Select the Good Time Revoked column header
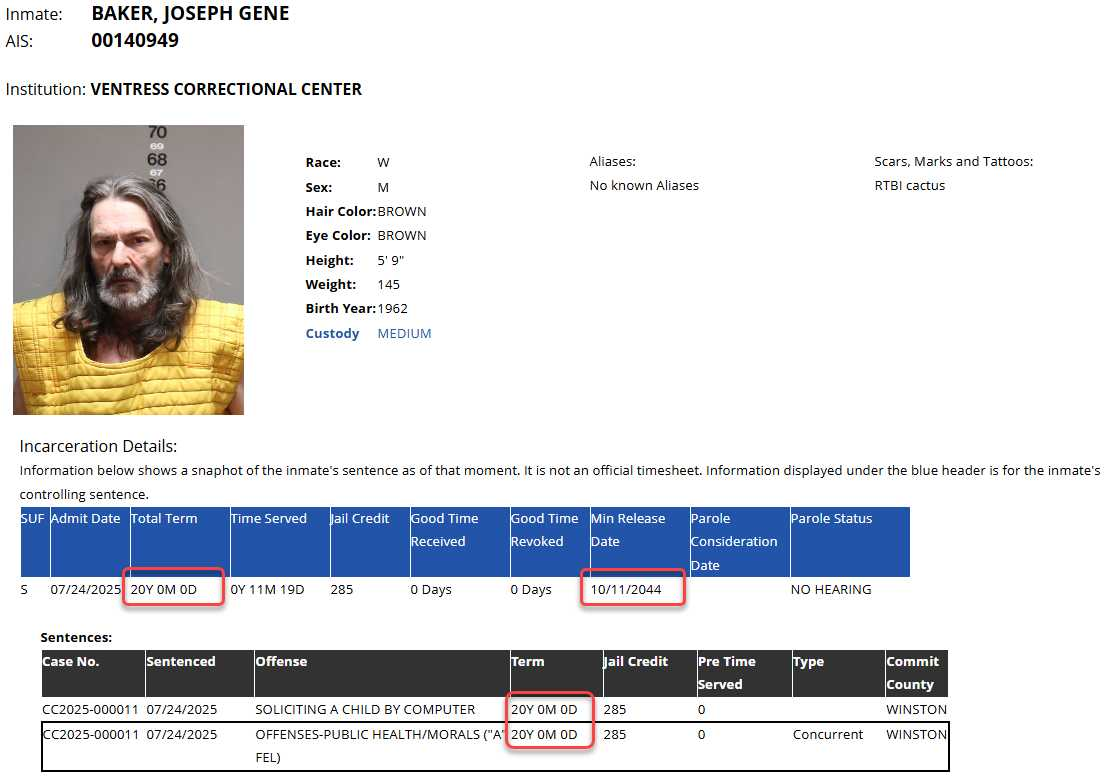The height and width of the screenshot is (781, 1113). 544,530
